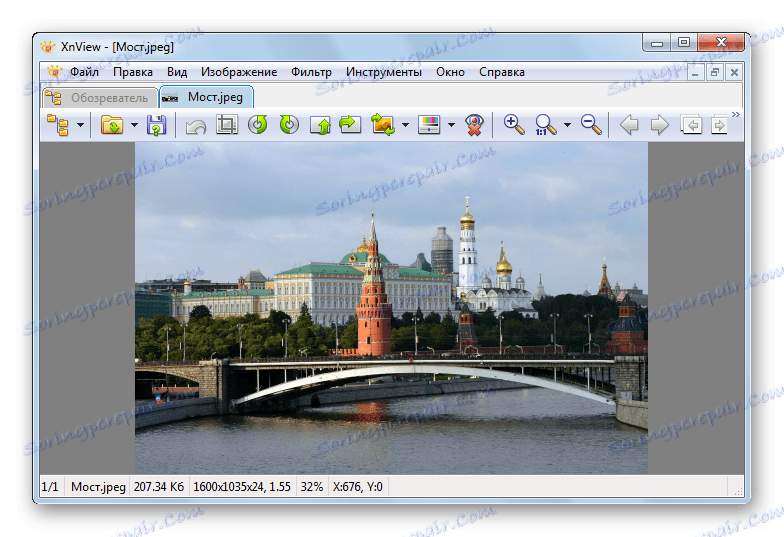Go to previous file with left arrow
The height and width of the screenshot is (537, 784).
[x=629, y=124]
